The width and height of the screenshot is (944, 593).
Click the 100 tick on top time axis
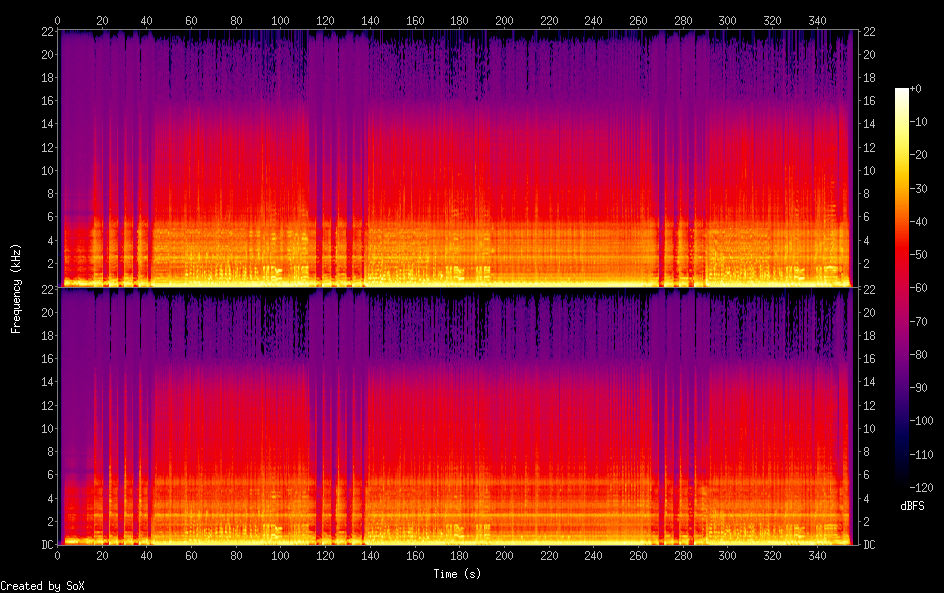point(280,20)
